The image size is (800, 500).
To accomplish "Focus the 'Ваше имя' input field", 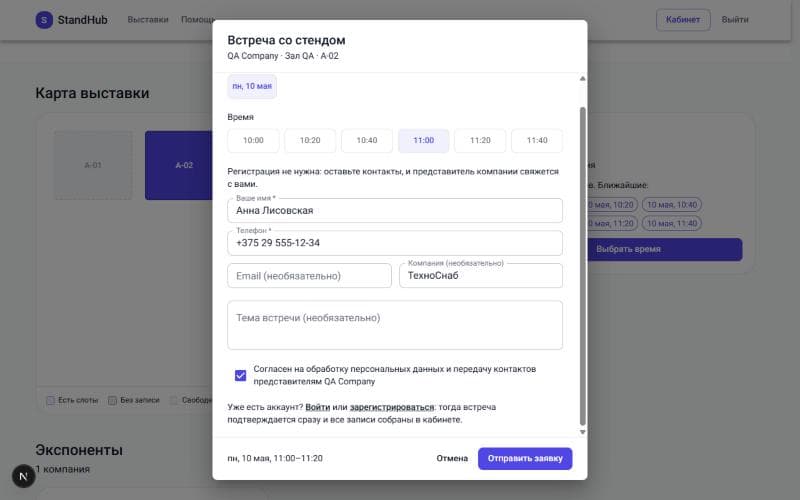I will [x=395, y=210].
